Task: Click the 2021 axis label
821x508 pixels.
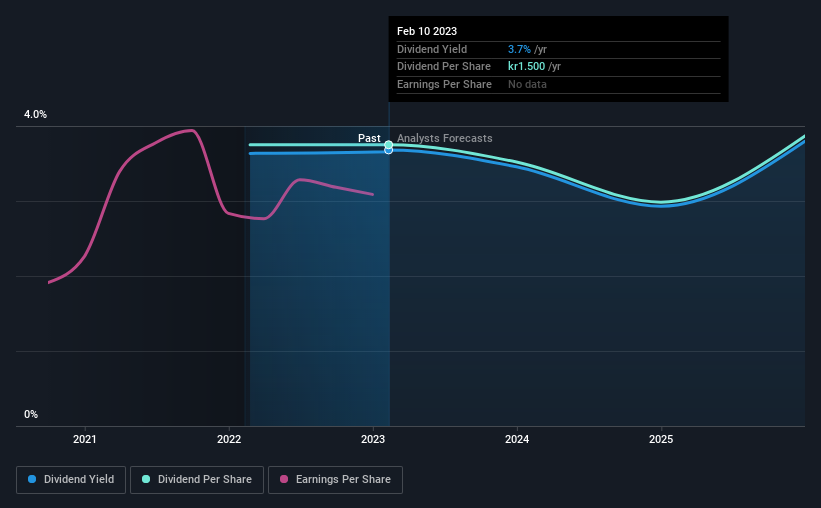Action: click(x=85, y=439)
